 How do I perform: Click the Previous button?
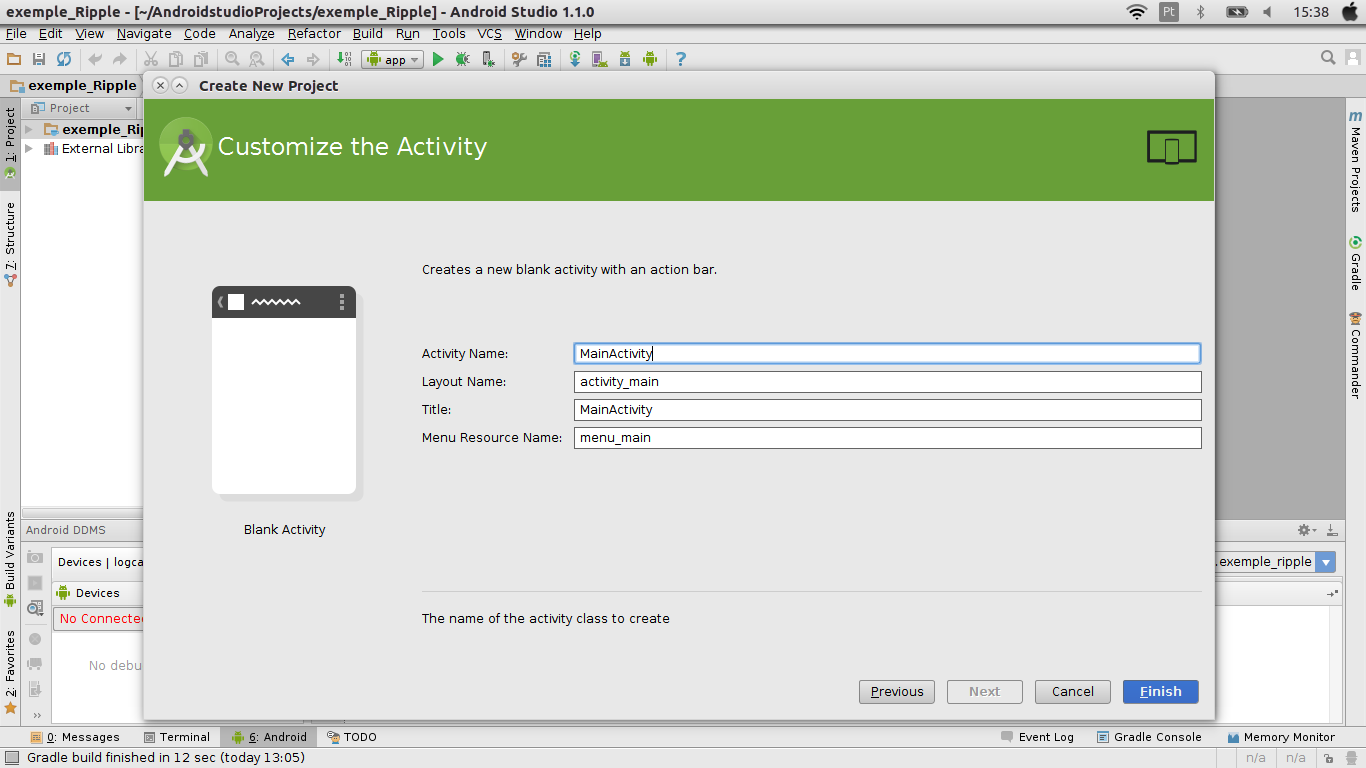point(897,691)
